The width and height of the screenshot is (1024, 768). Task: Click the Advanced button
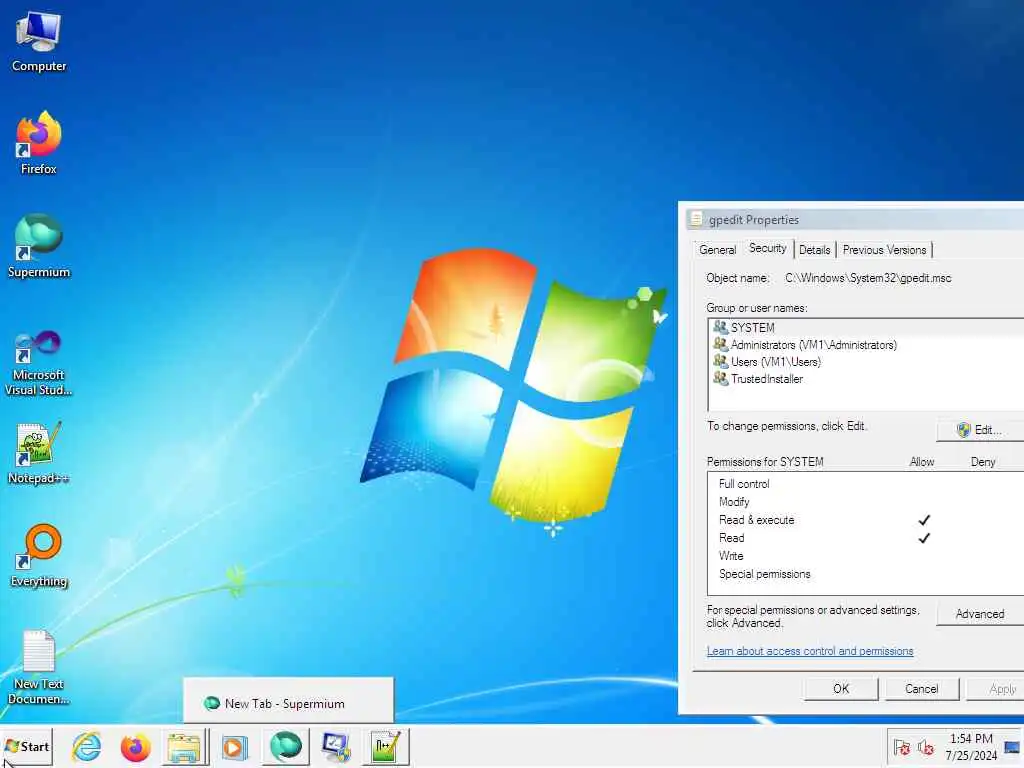(980, 614)
